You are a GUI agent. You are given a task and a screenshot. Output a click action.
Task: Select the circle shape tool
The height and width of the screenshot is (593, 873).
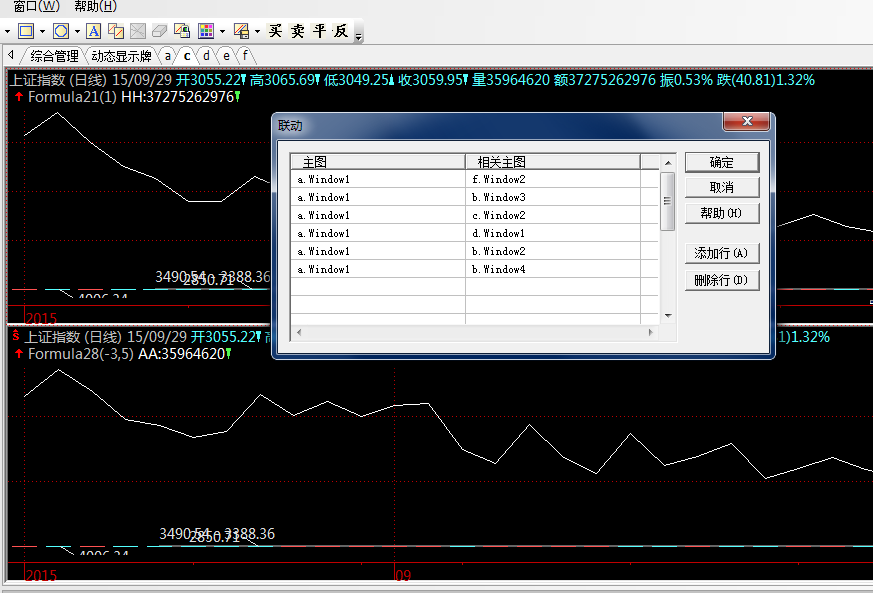61,31
